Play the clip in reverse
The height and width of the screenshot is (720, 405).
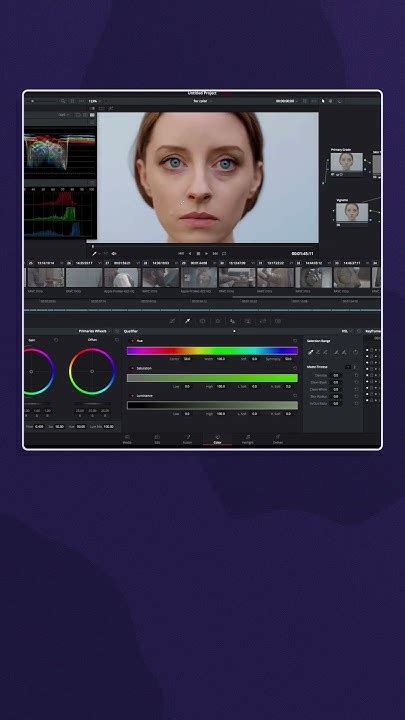tap(190, 253)
